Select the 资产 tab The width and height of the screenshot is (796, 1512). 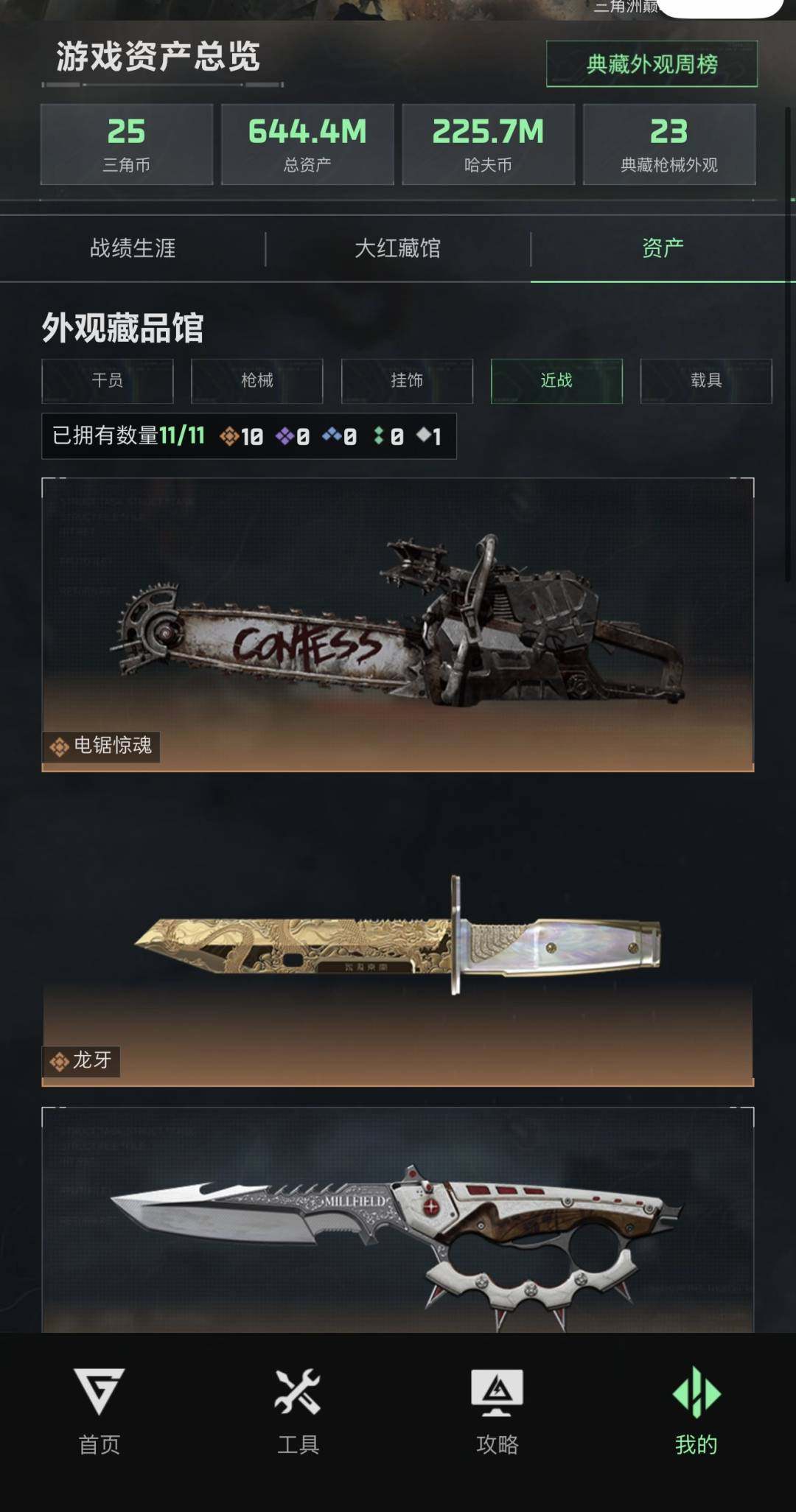[x=663, y=248]
